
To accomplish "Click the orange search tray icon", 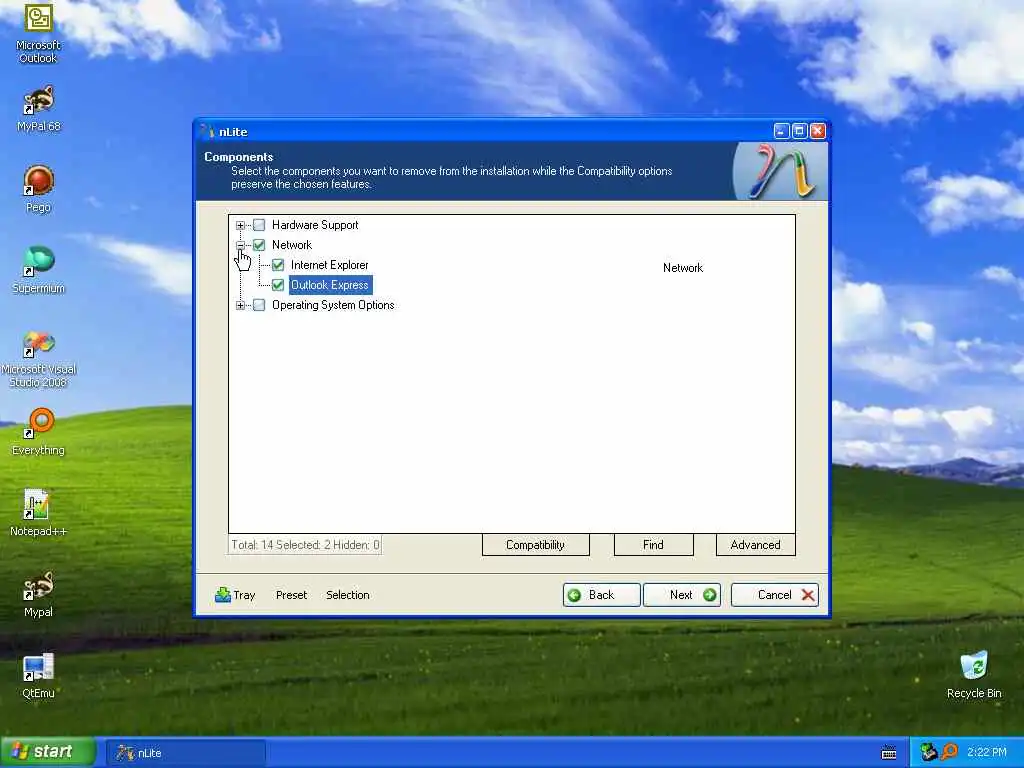I will pyautogui.click(x=949, y=752).
